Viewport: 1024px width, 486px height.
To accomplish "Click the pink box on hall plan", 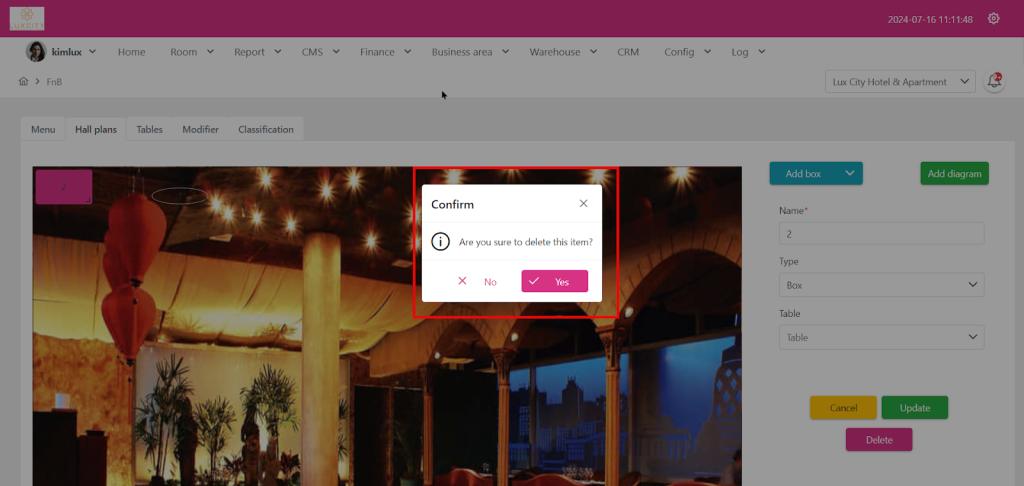I will pos(64,187).
